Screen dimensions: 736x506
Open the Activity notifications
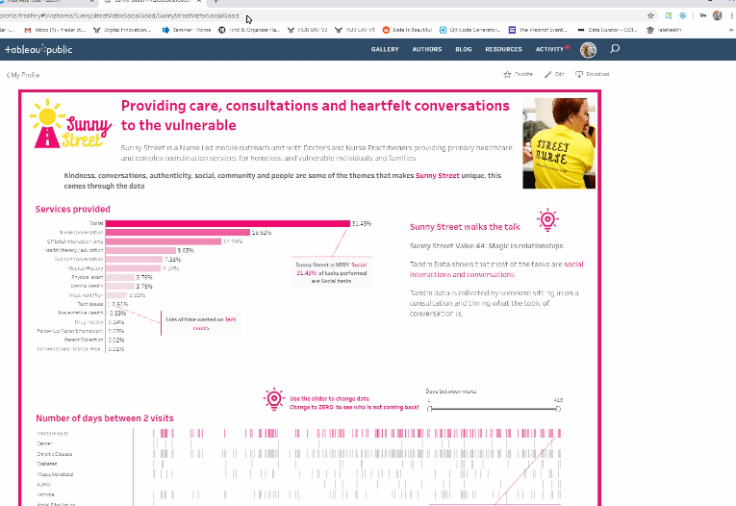pyautogui.click(x=549, y=49)
